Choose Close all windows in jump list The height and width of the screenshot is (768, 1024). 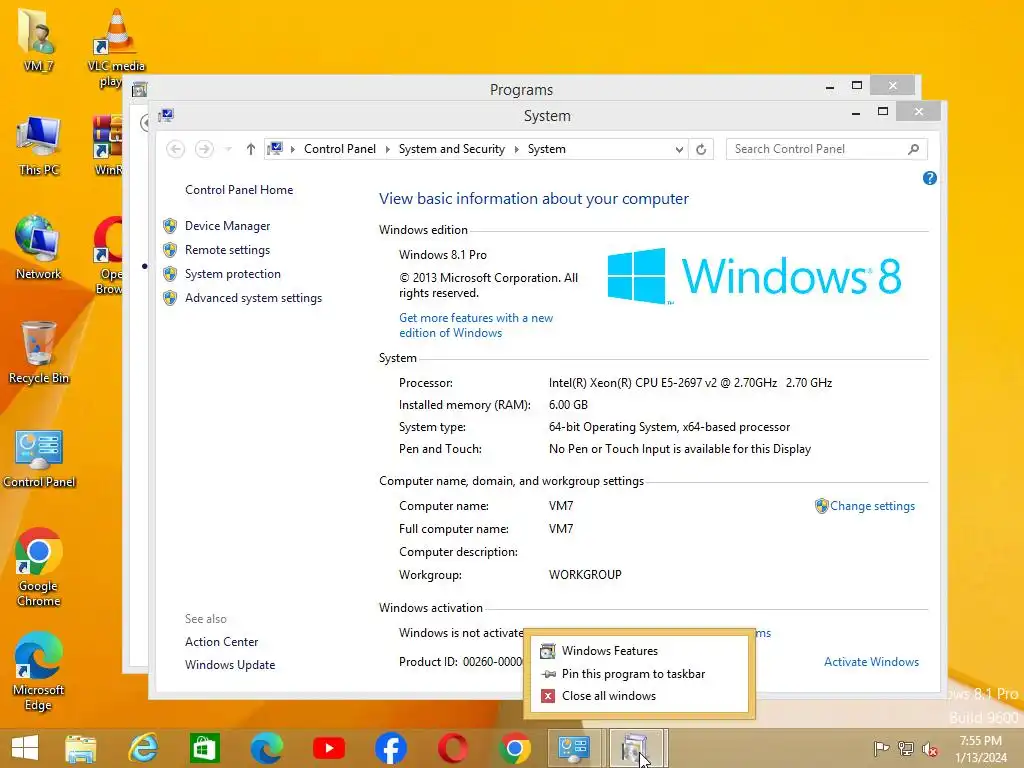pos(639,696)
